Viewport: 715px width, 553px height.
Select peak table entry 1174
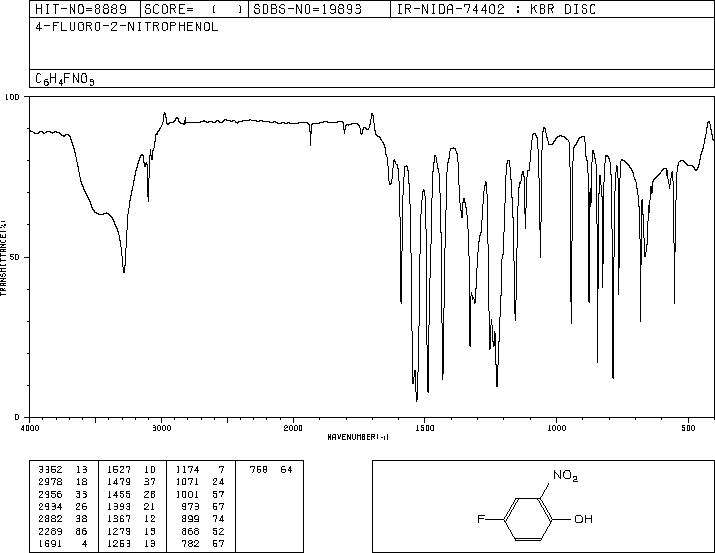[x=187, y=470]
